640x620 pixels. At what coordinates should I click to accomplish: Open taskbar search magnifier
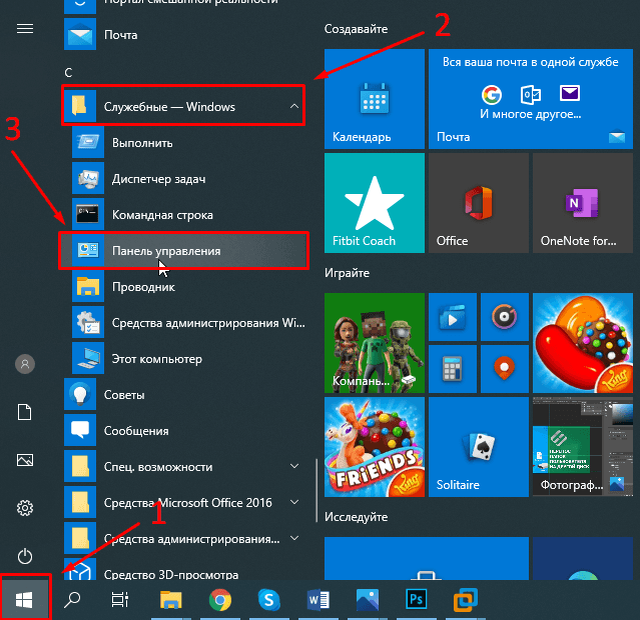point(73,600)
